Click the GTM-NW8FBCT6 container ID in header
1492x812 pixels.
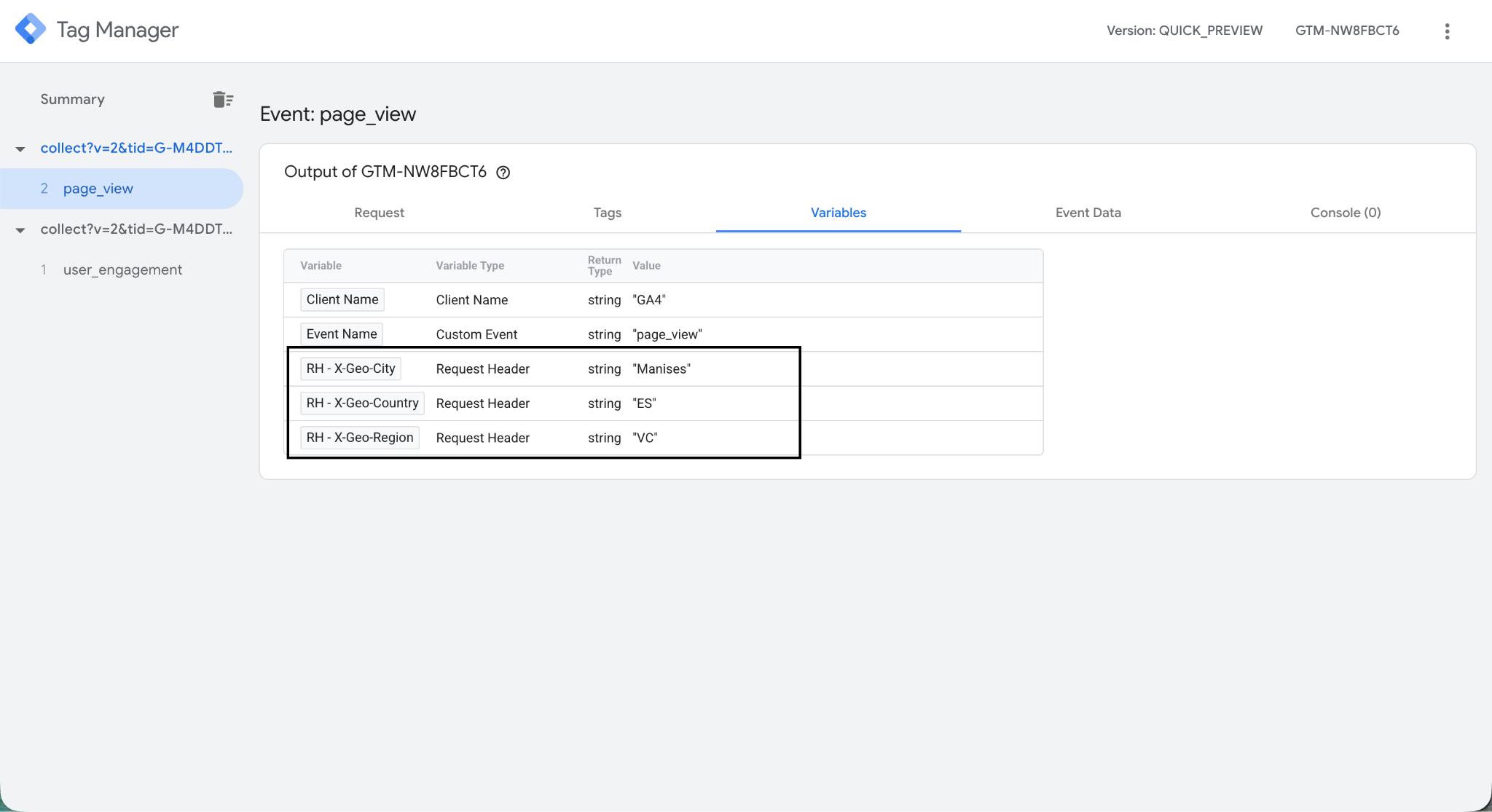click(1346, 31)
